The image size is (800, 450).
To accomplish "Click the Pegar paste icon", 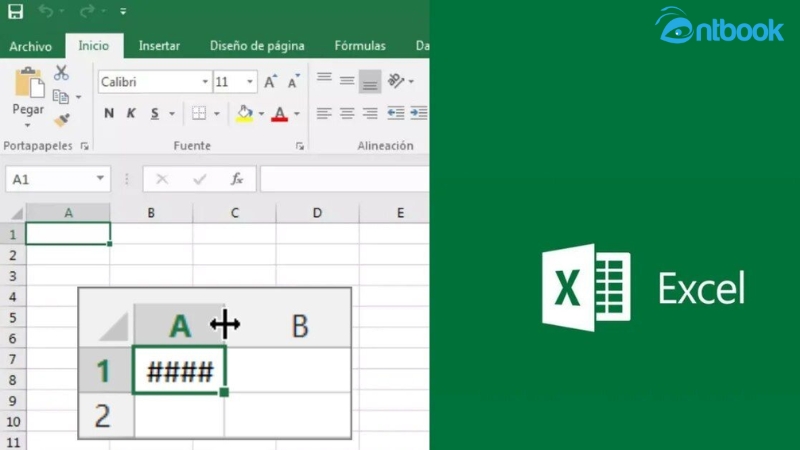I will (29, 83).
